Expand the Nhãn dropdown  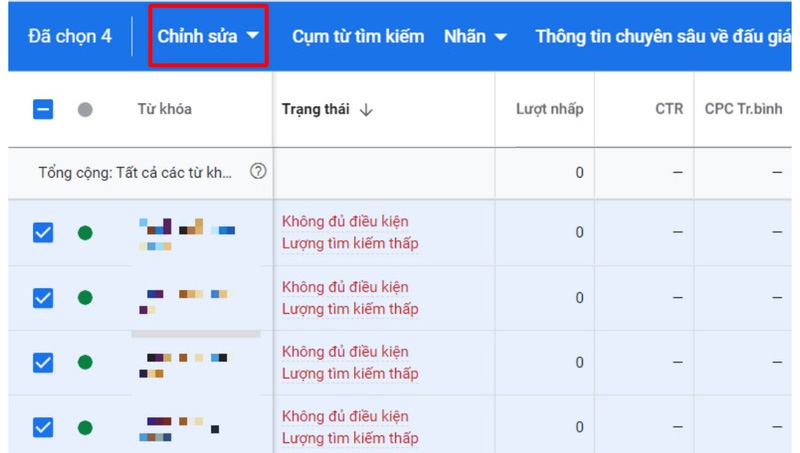[x=475, y=36]
